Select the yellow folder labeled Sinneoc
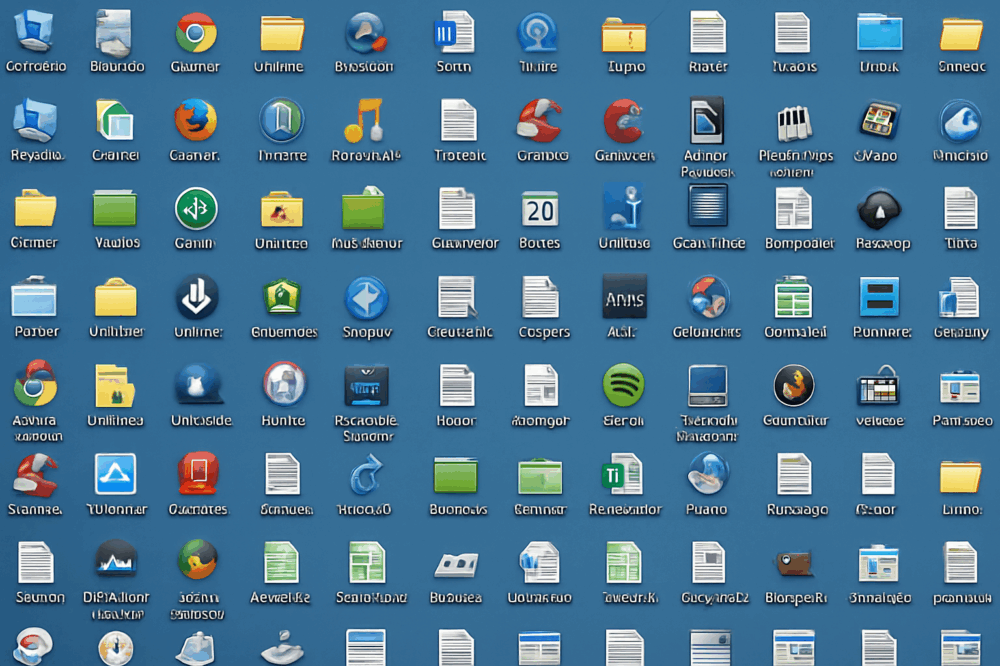This screenshot has height=666, width=1000. 961,33
